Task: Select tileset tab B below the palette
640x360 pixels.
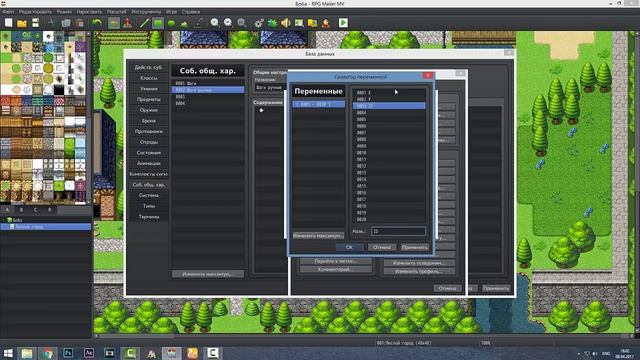Action: [x=21, y=210]
